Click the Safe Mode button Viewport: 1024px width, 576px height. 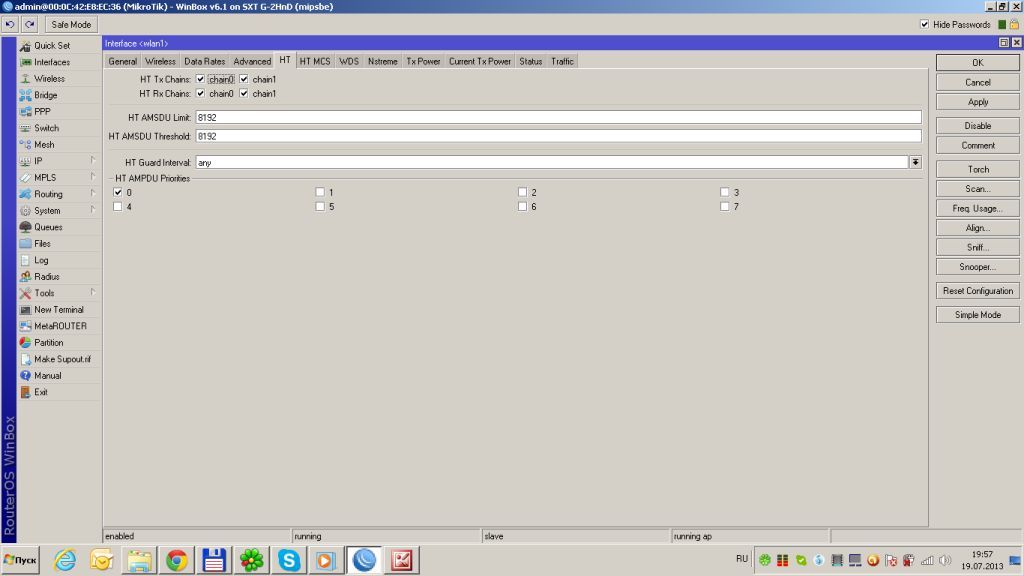click(x=71, y=24)
